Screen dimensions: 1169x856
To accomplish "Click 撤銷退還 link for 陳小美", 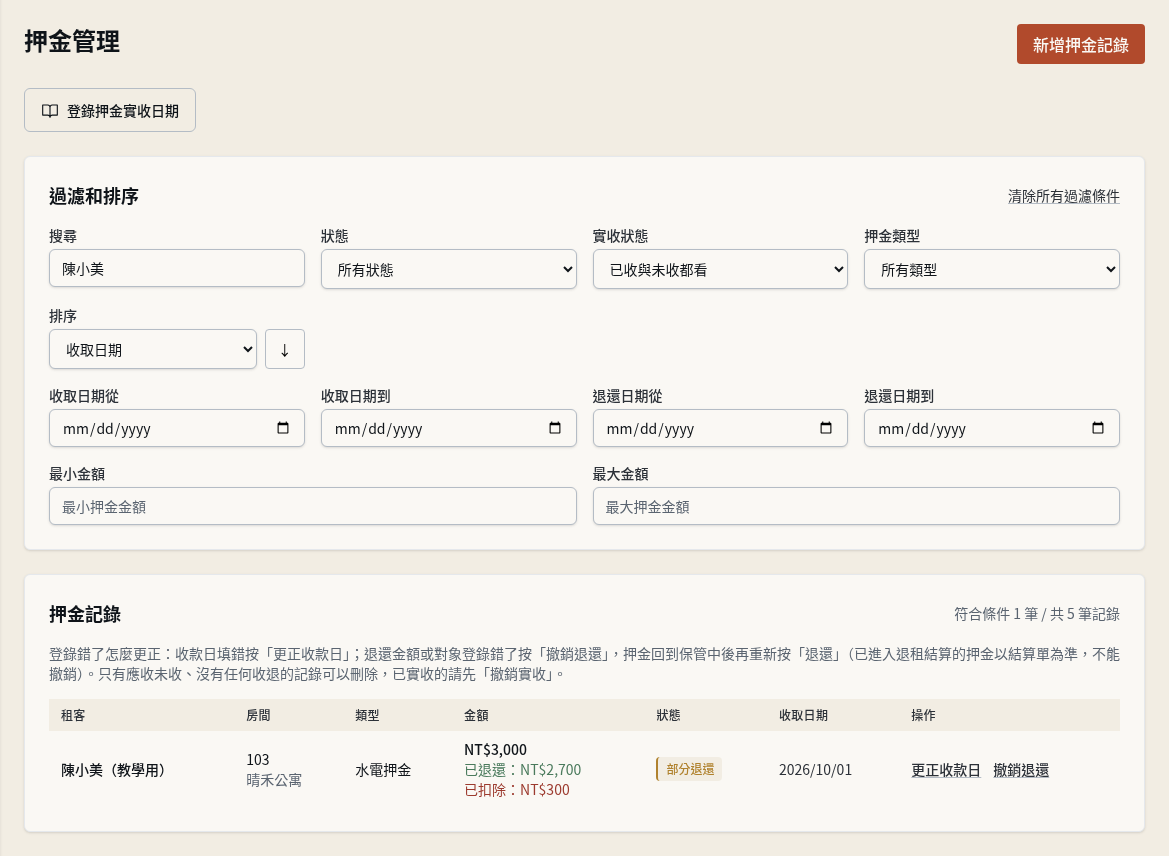I will tap(1021, 770).
